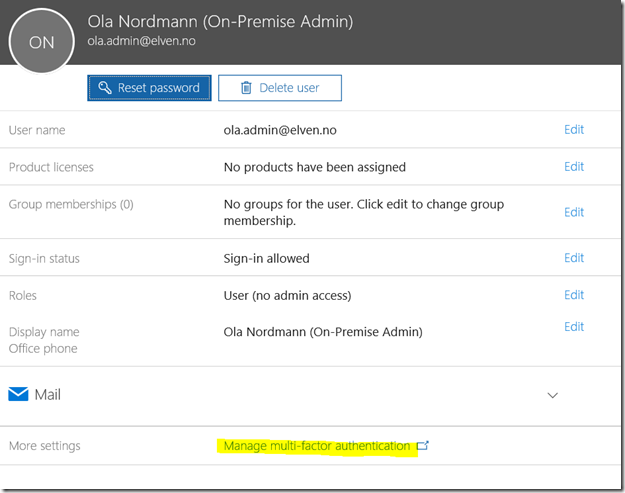Screen dimensions: 625x493
Task: Click the email address in the dark header
Action: click(x=143, y=41)
